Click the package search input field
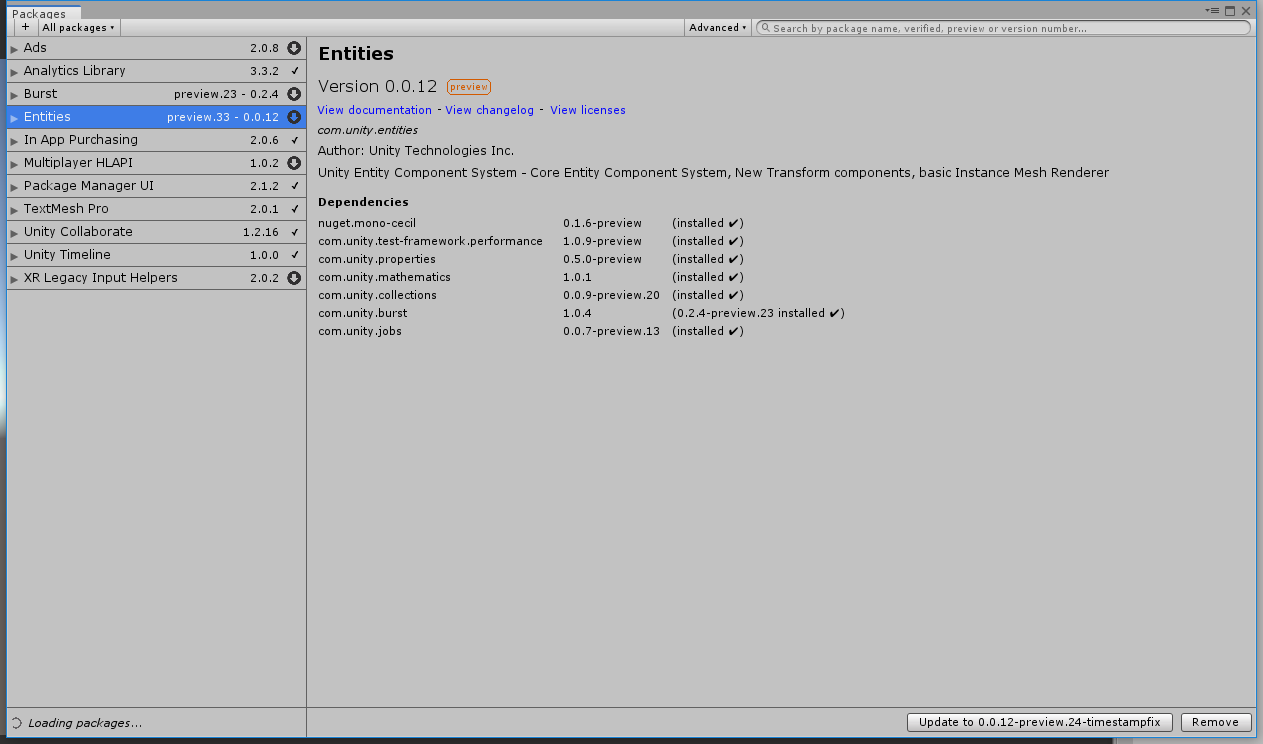The width and height of the screenshot is (1263, 744). click(1000, 28)
